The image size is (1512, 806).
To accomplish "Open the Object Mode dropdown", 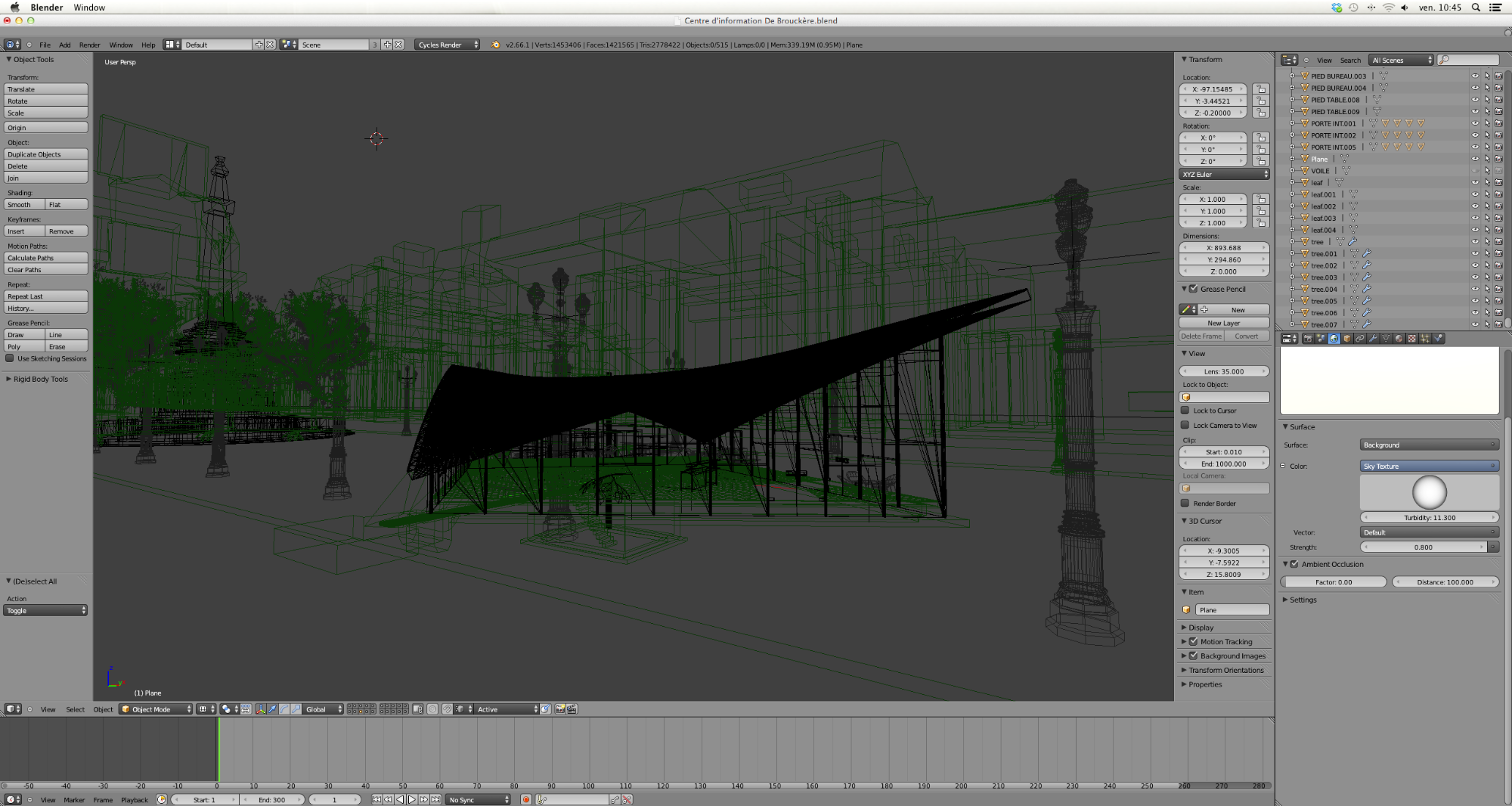I will 156,709.
